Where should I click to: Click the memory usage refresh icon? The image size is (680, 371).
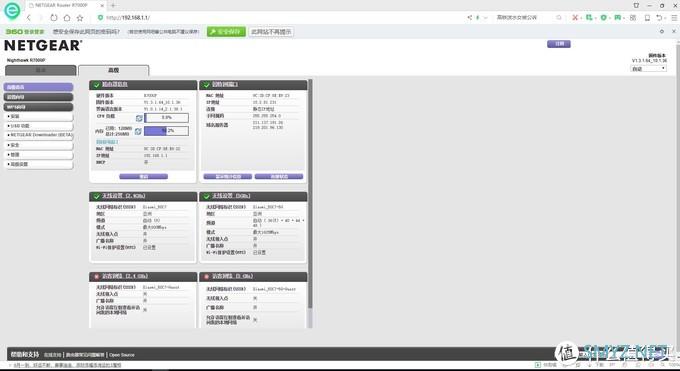(138, 131)
